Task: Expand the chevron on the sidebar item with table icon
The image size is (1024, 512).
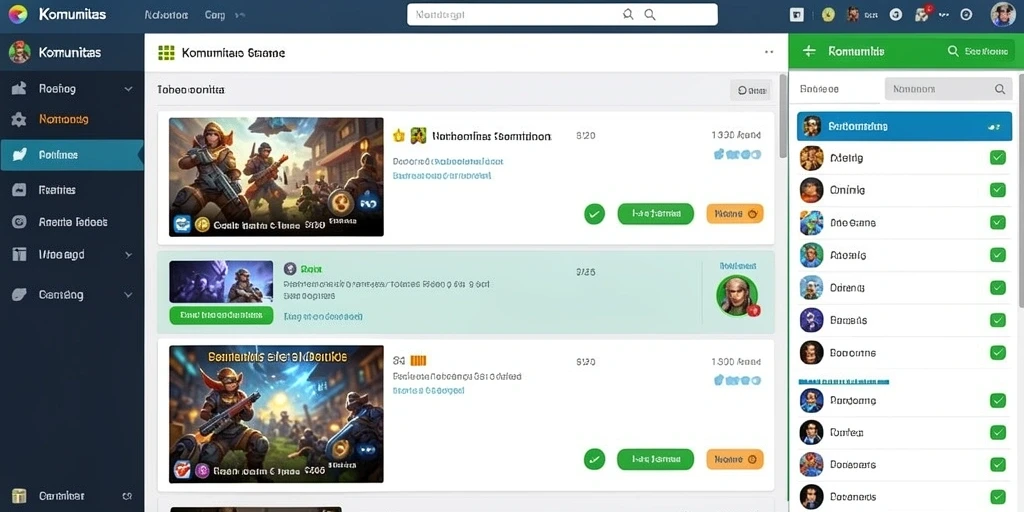Action: [128, 255]
